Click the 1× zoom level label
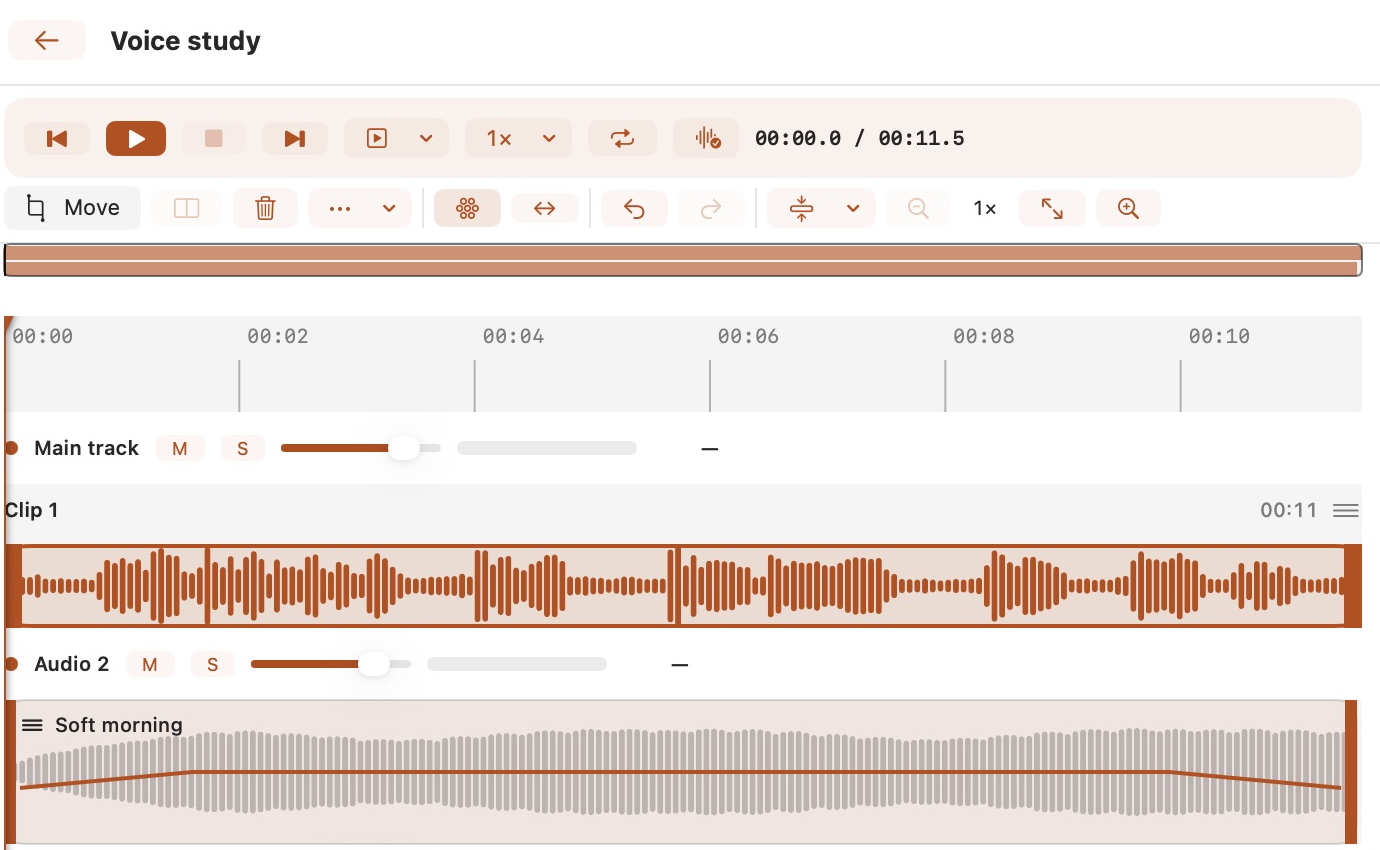The height and width of the screenshot is (850, 1380). (985, 208)
